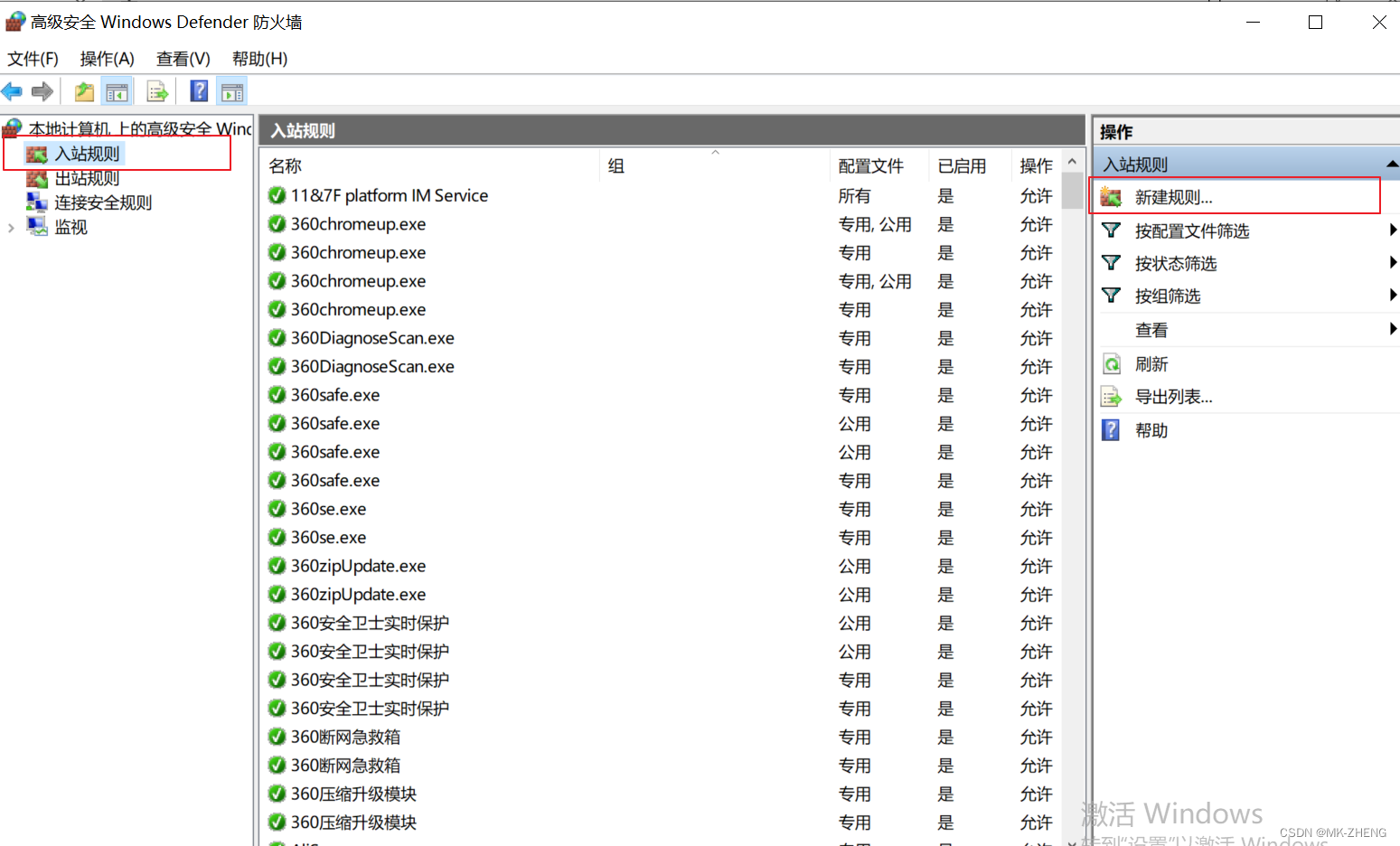1400x846 pixels.
Task: Expand the 监视 tree node
Action: tap(11, 228)
